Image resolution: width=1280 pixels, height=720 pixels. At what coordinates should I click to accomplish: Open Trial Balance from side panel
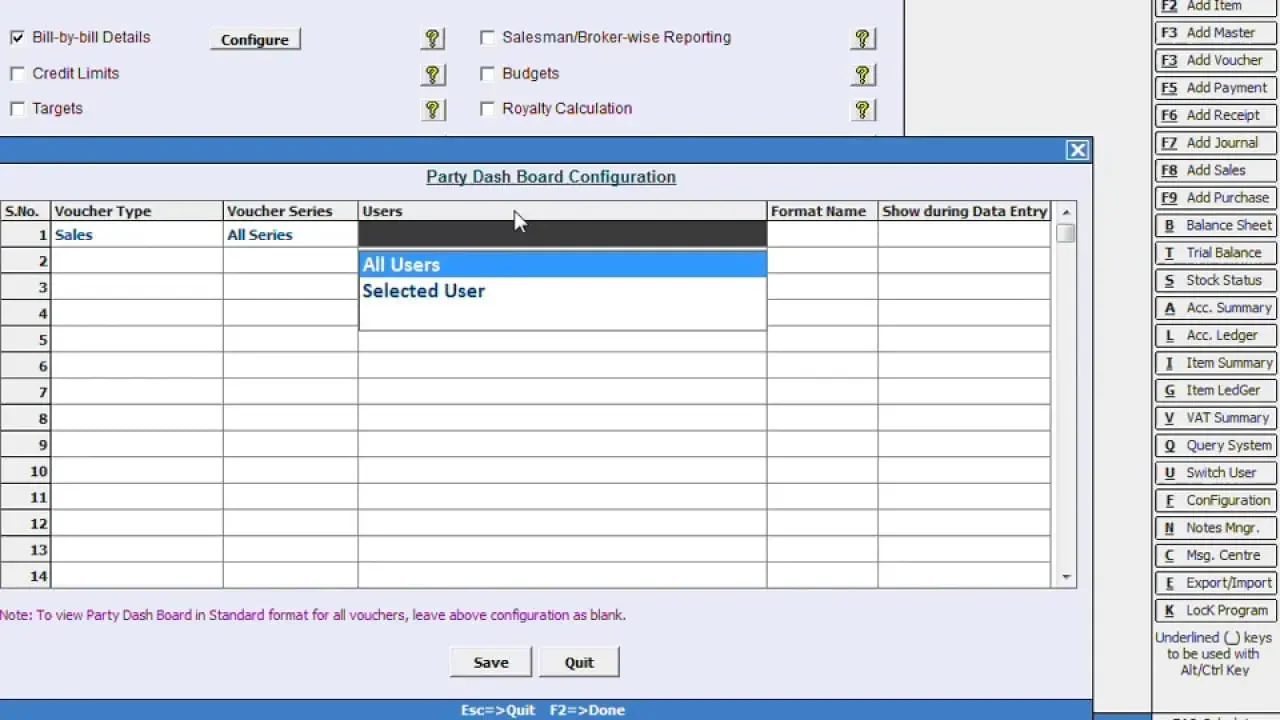[1215, 253]
